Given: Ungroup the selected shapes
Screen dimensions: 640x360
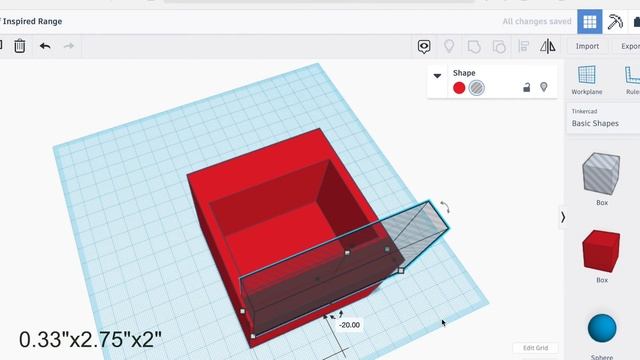Looking at the screenshot, I should (x=499, y=47).
